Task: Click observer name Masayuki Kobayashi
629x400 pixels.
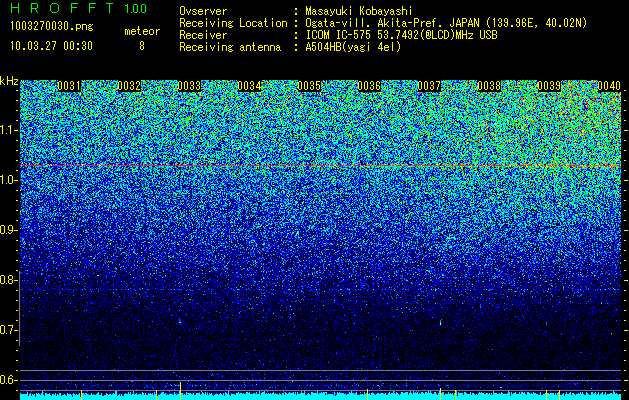Action: [x=359, y=11]
